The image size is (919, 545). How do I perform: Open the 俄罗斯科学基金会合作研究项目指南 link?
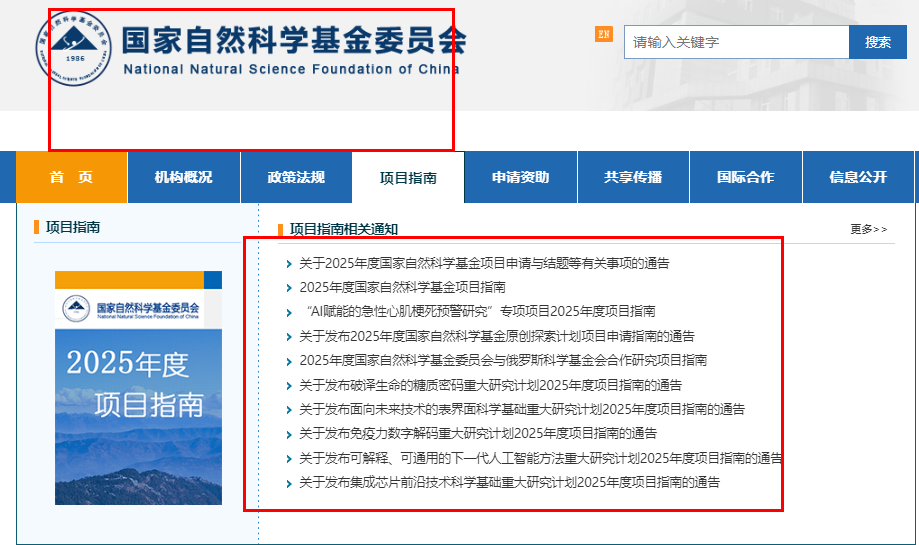(503, 360)
